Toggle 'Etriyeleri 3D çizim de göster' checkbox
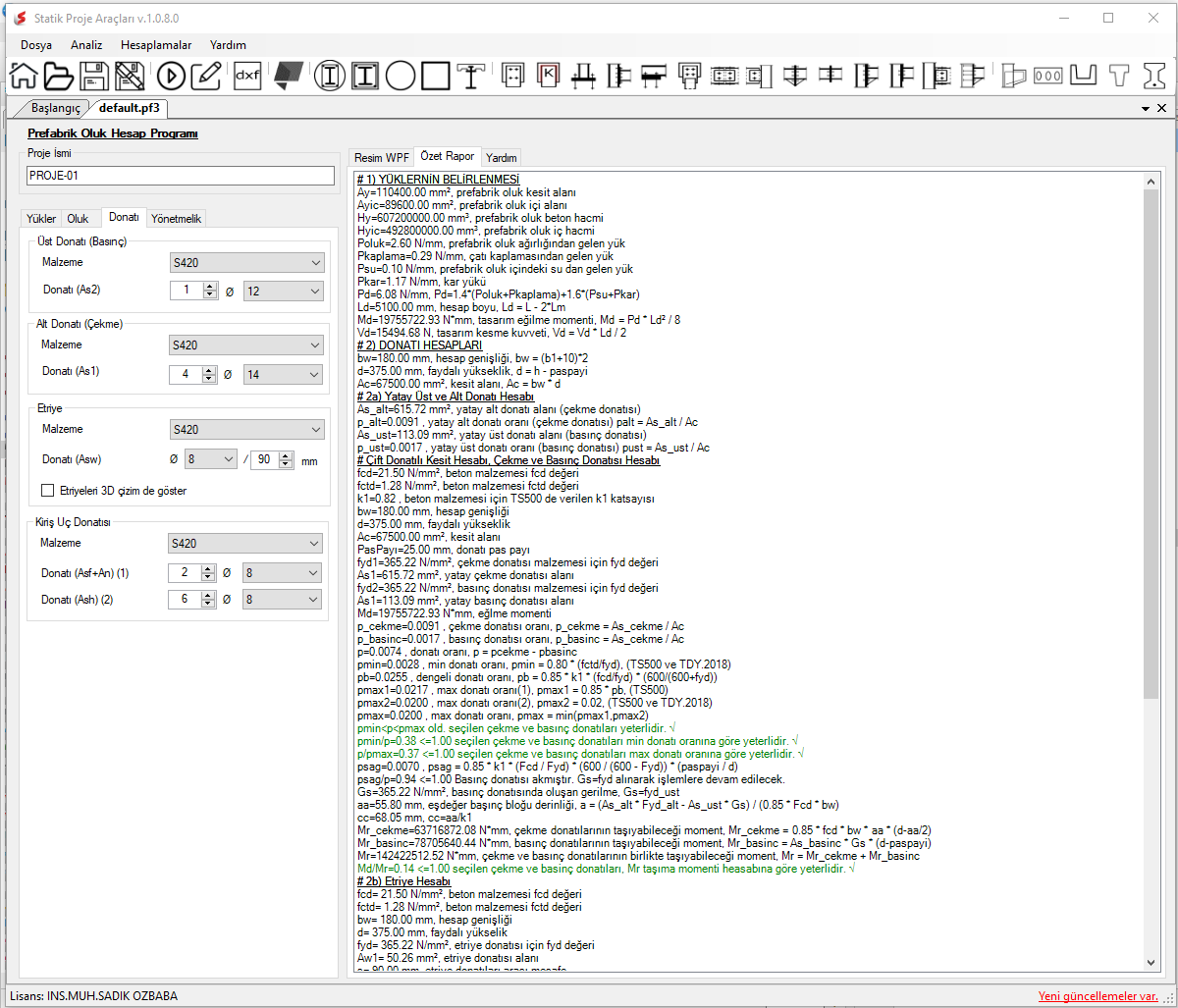The height and width of the screenshot is (1008, 1178). tap(47, 490)
